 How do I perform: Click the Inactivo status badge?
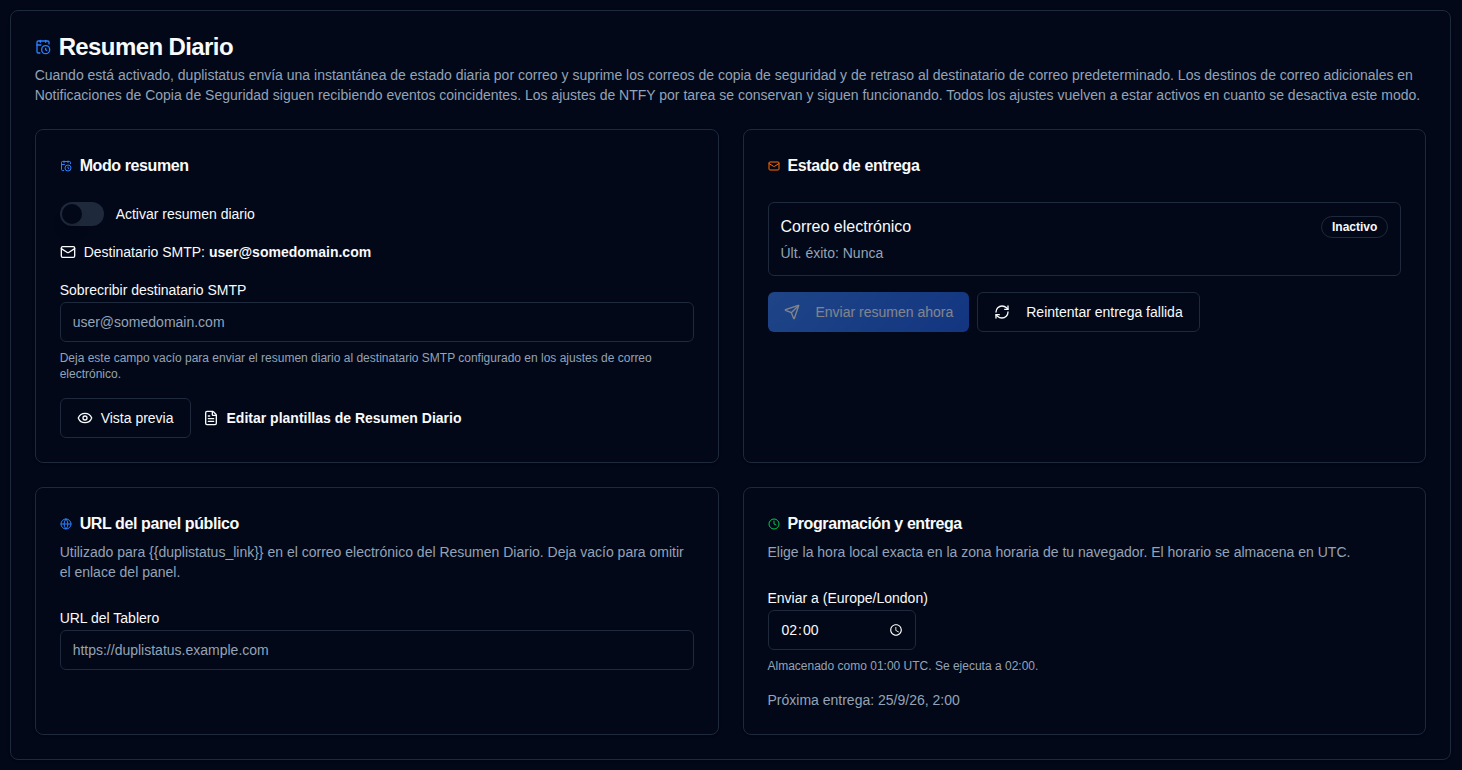pyautogui.click(x=1354, y=227)
